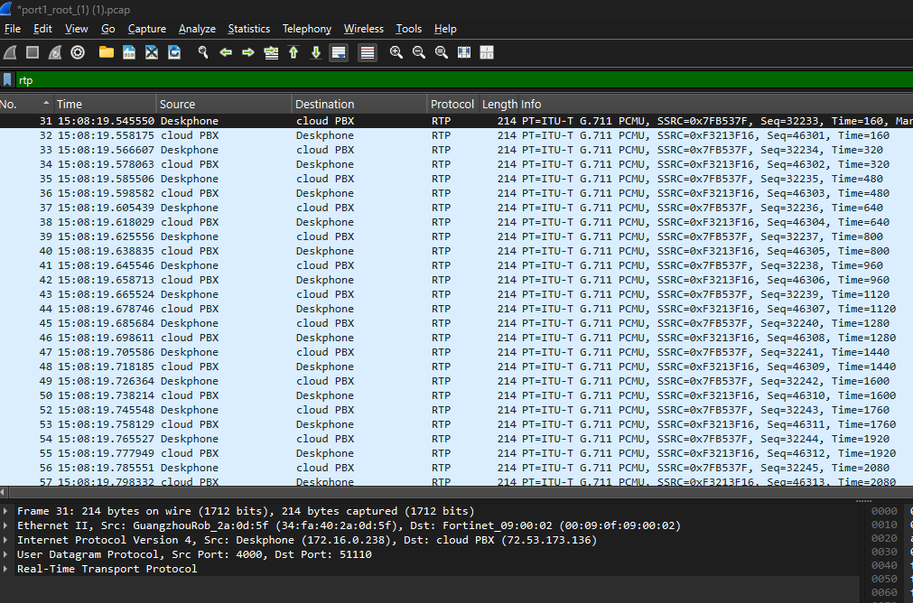Expand the Ethernet II details row
The height and width of the screenshot is (603, 913).
coord(8,525)
